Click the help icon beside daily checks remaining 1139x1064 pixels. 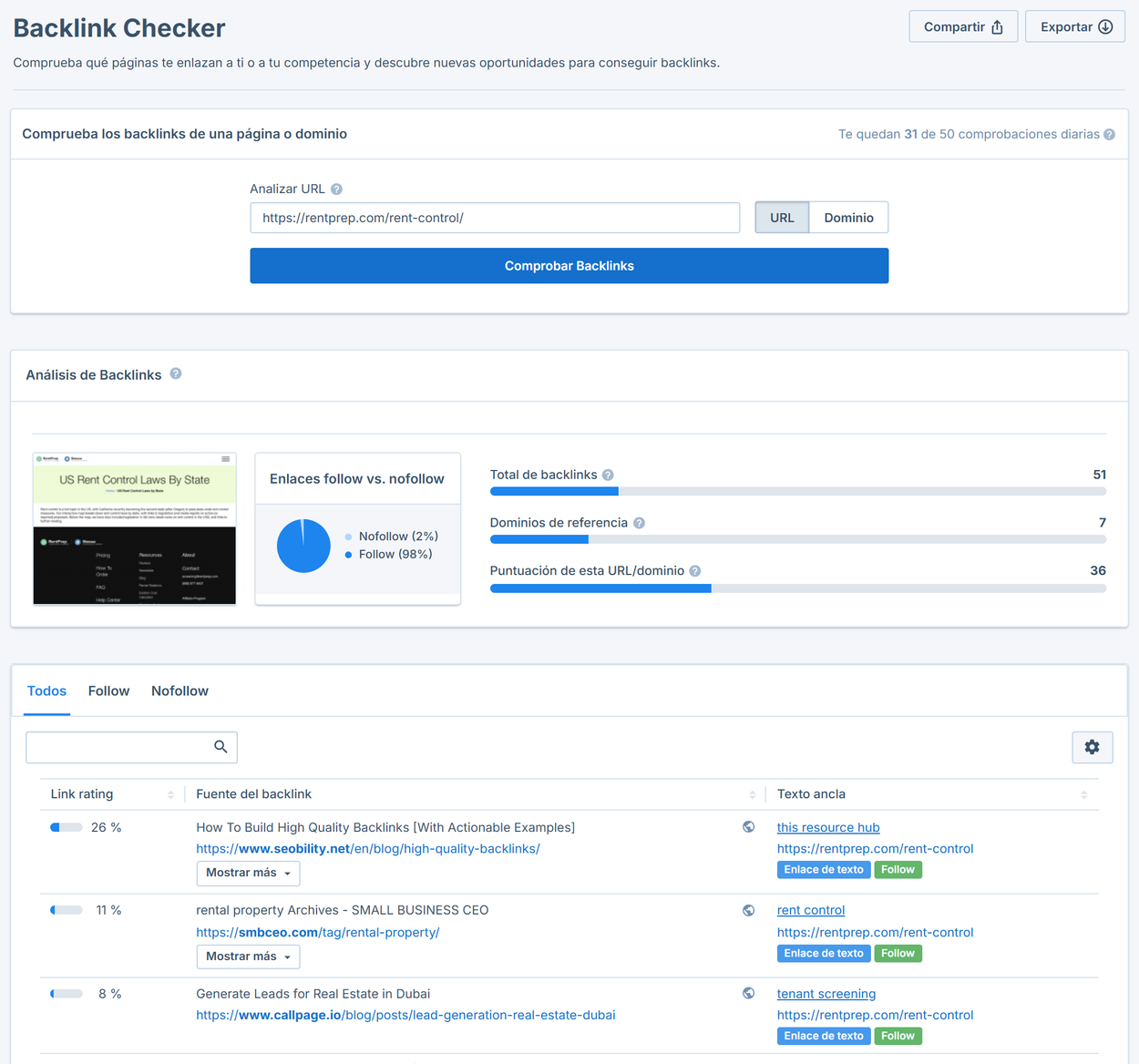tap(1109, 135)
